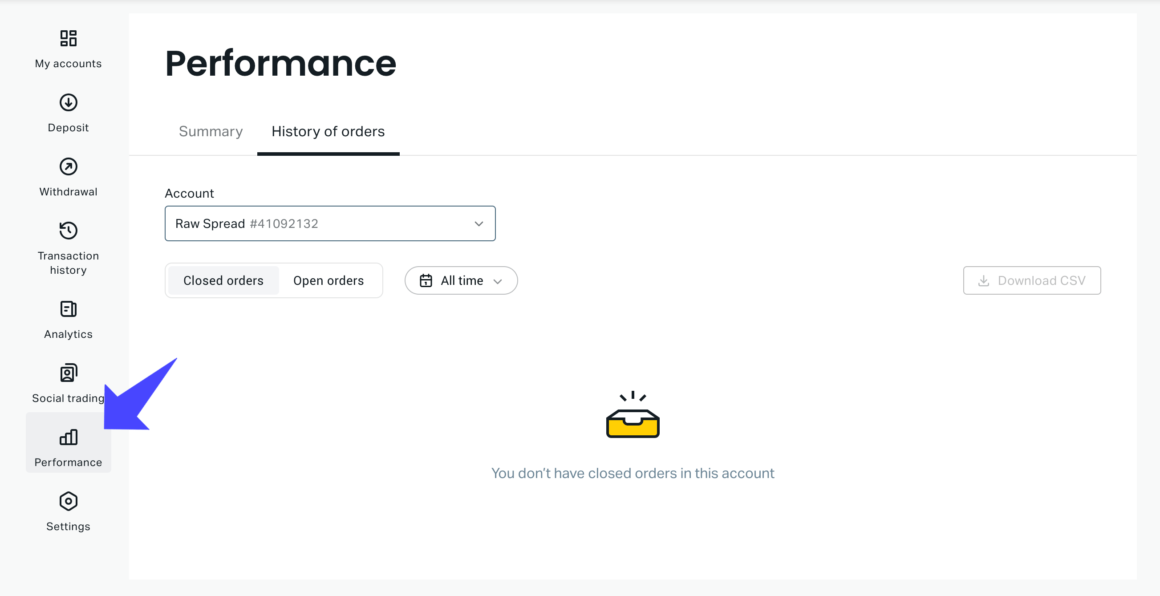Click calendar icon in All time filter
The image size is (1160, 596).
(426, 281)
